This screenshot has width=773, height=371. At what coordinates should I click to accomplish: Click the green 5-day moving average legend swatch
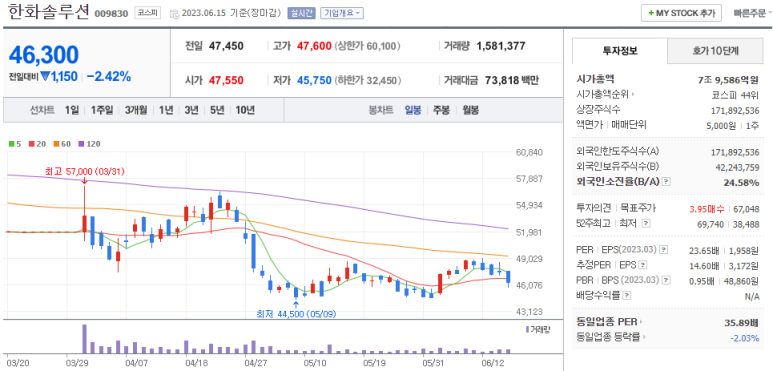click(x=12, y=144)
